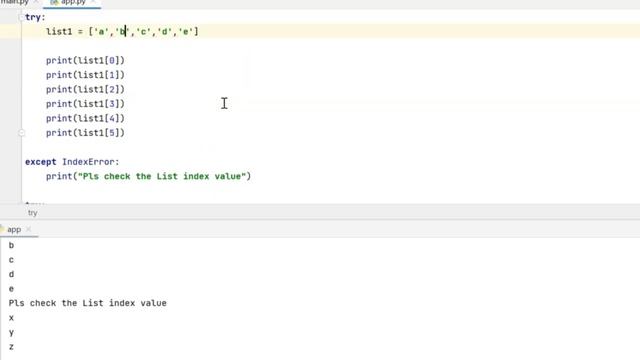This screenshot has width=640, height=360.
Task: Close the app.py editor tab
Action: [x=94, y=2]
